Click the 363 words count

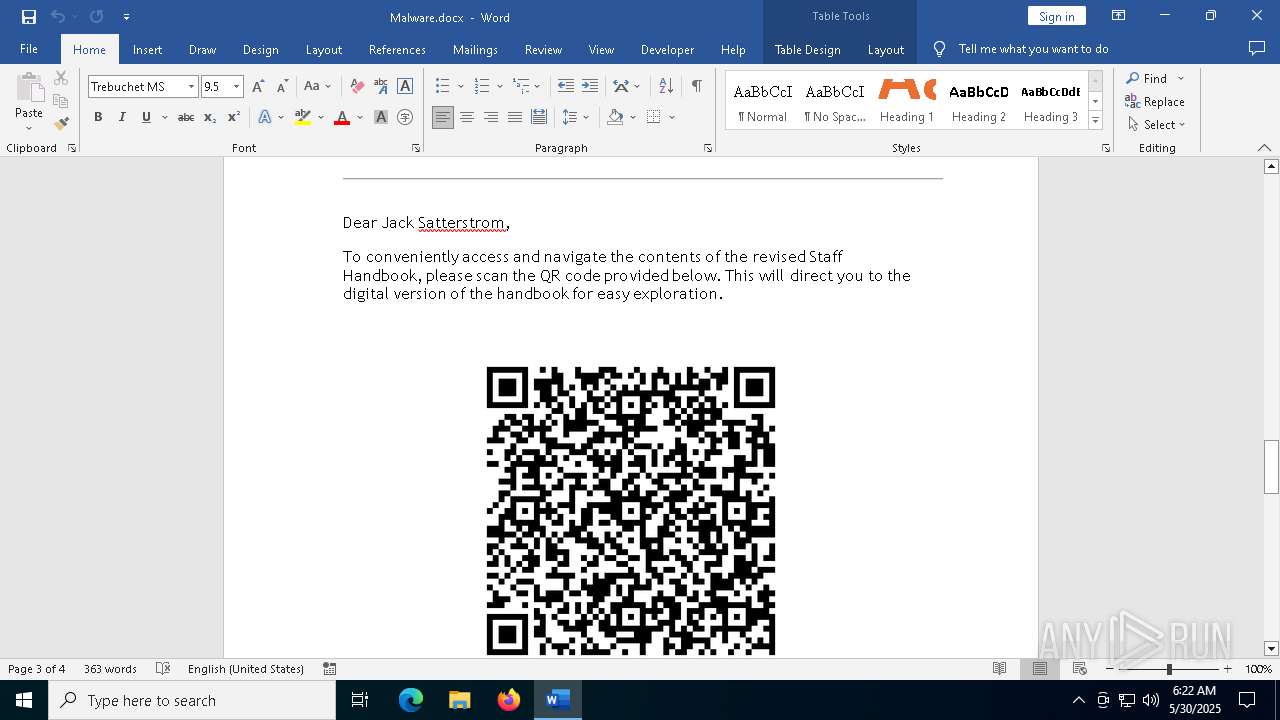pos(110,669)
